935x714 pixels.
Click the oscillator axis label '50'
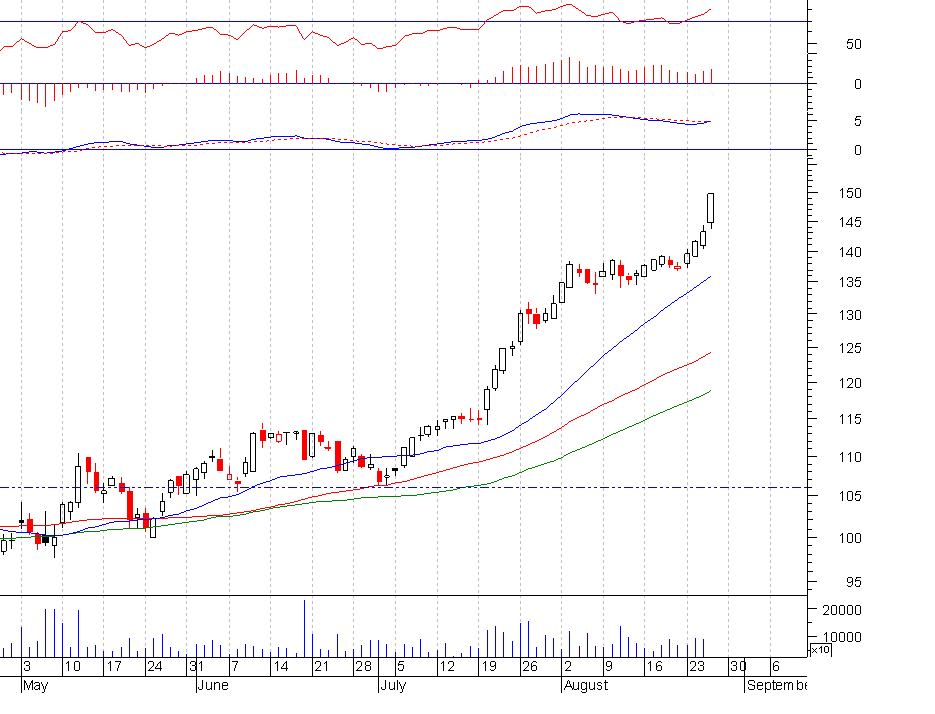point(854,45)
